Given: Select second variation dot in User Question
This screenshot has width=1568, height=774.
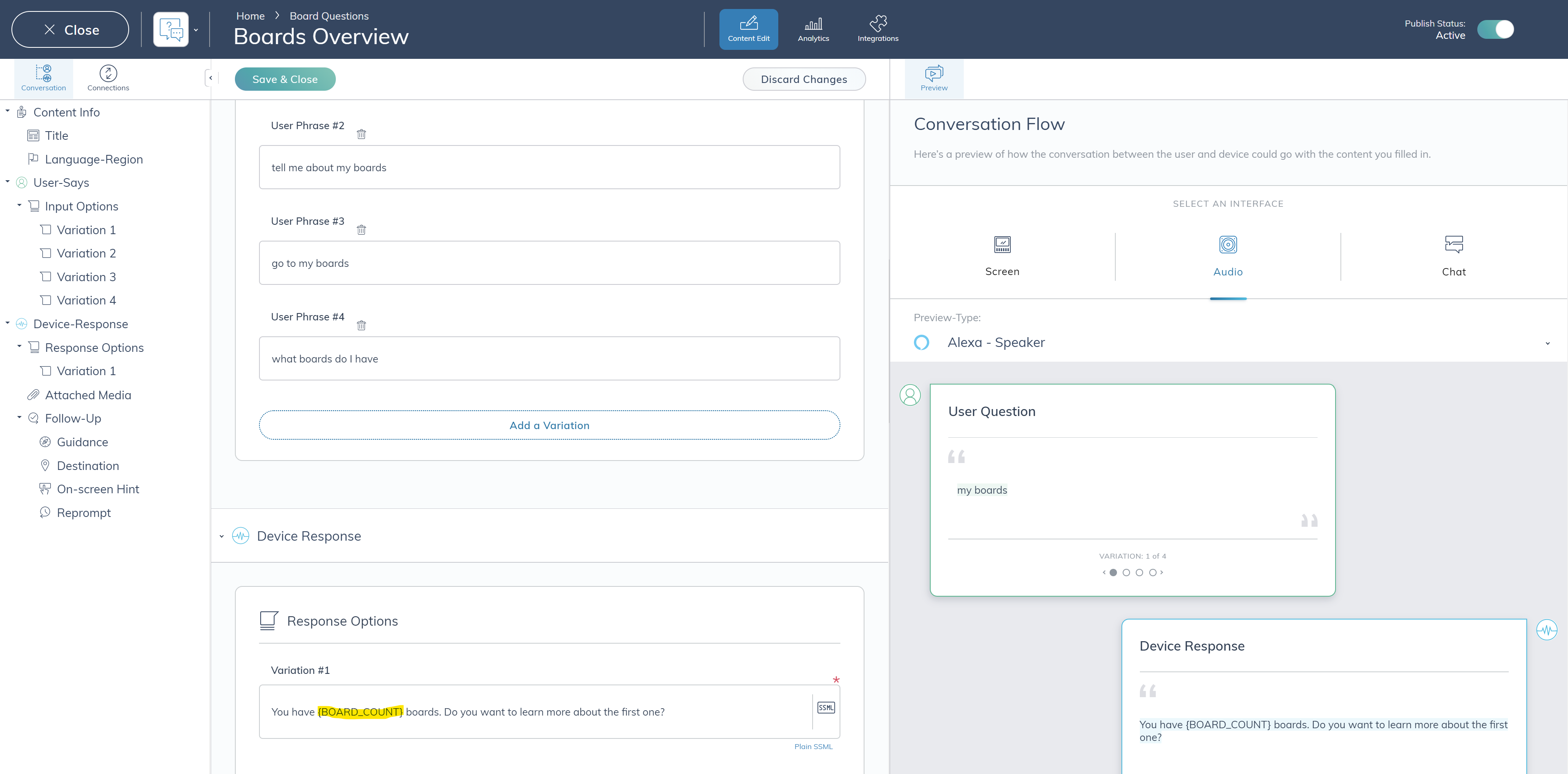Looking at the screenshot, I should [x=1126, y=573].
